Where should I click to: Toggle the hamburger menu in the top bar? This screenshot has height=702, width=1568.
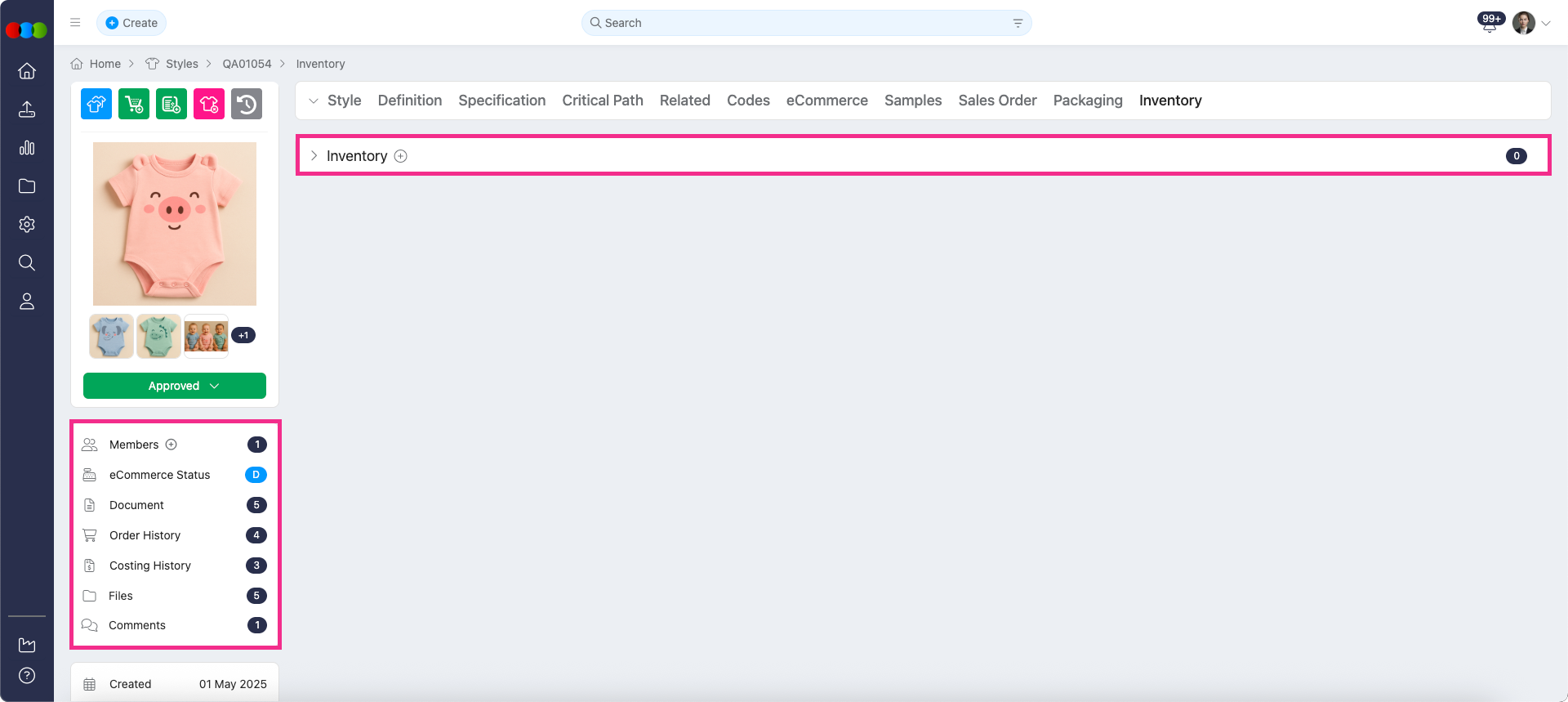75,23
